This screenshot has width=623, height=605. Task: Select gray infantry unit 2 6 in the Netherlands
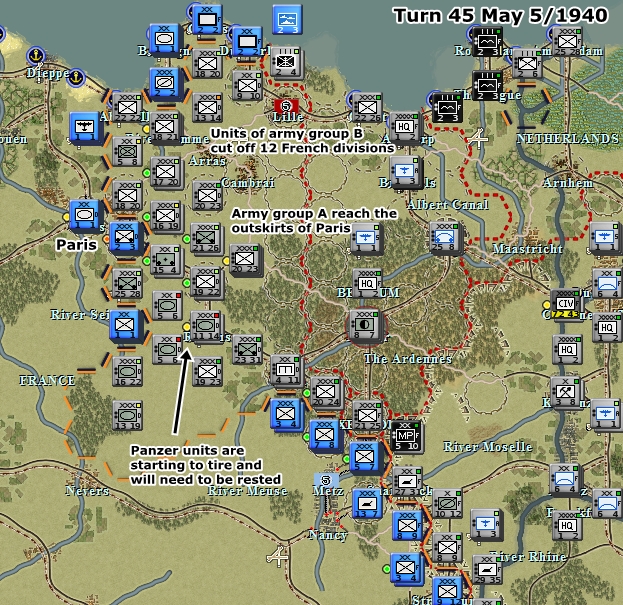527,64
